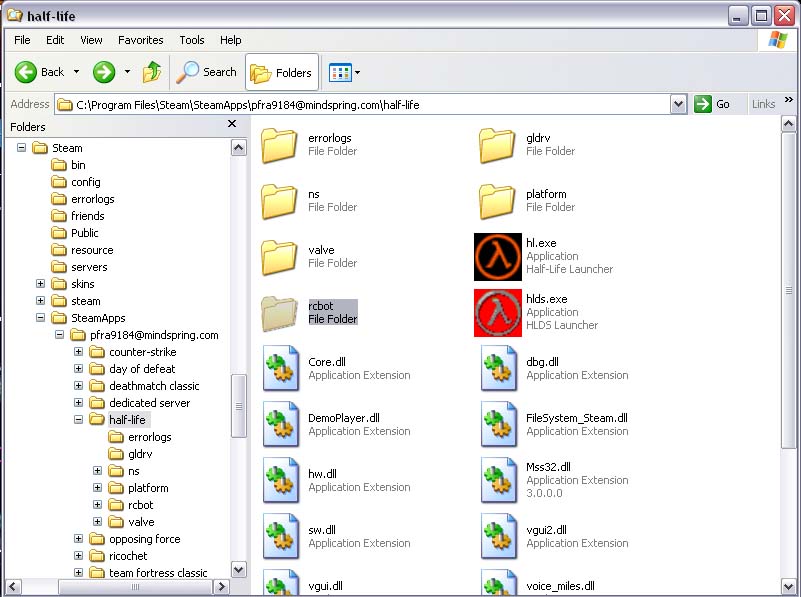
Task: Open the Forward history dropdown arrow
Action: point(127,72)
